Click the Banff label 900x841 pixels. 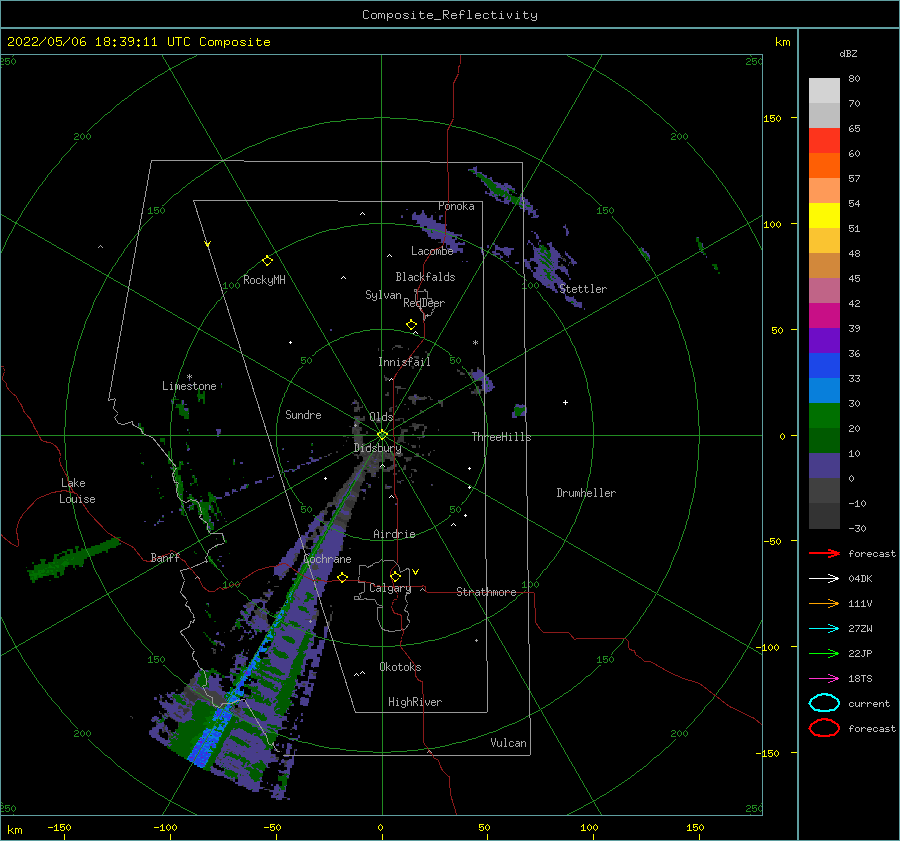[x=165, y=557]
